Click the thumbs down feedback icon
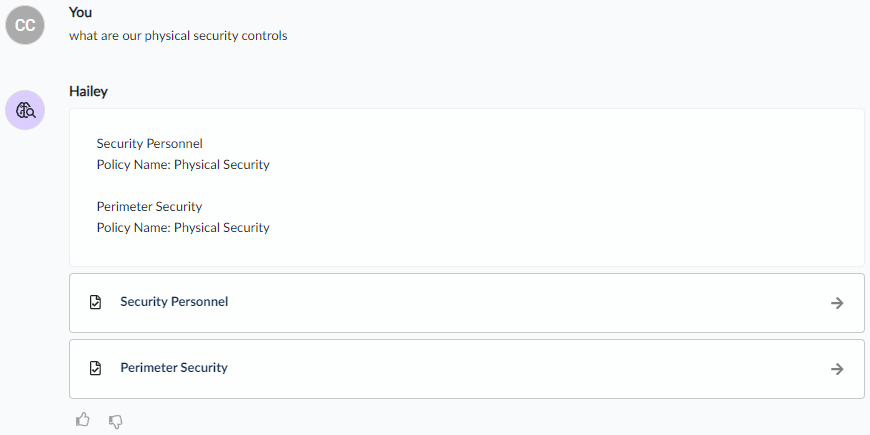This screenshot has height=435, width=870. 115,422
